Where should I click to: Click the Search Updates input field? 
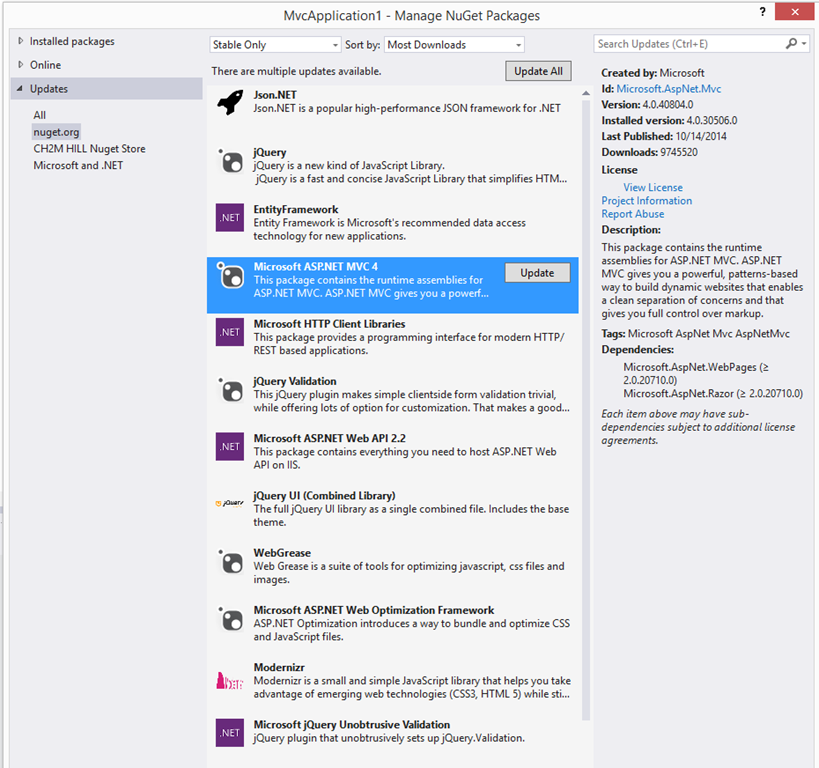pyautogui.click(x=689, y=44)
